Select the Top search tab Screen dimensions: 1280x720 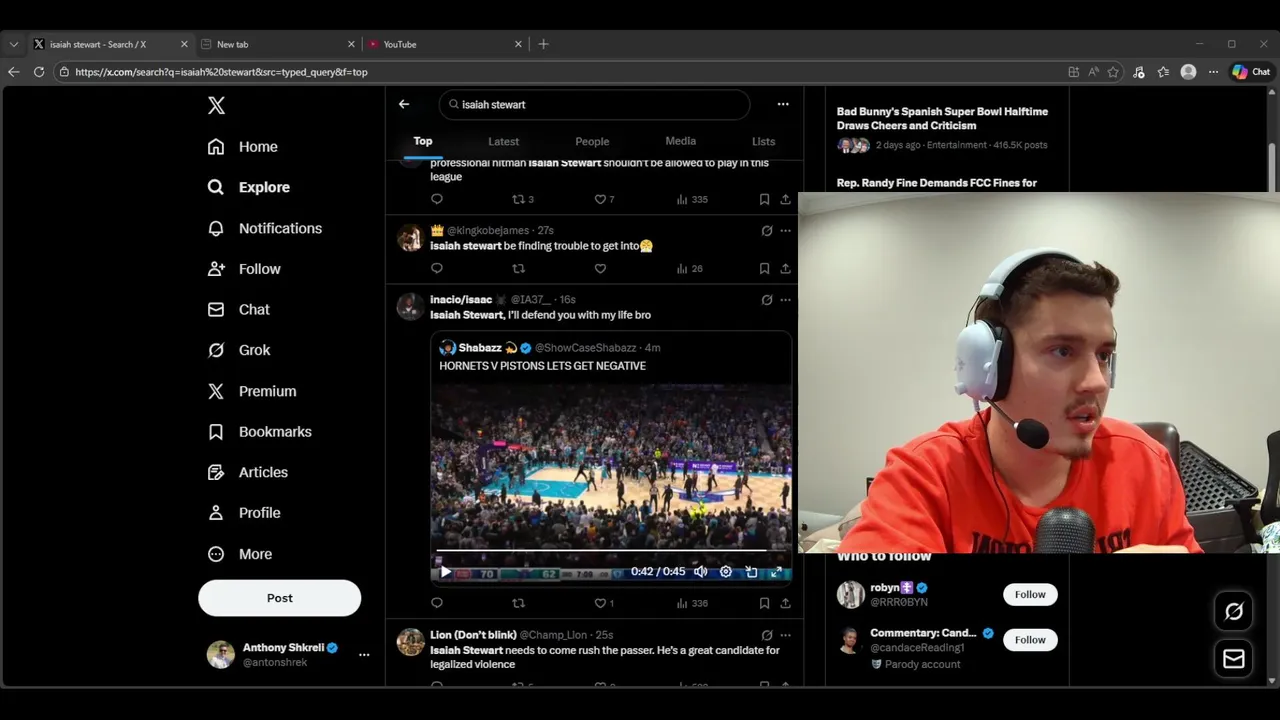tap(423, 141)
